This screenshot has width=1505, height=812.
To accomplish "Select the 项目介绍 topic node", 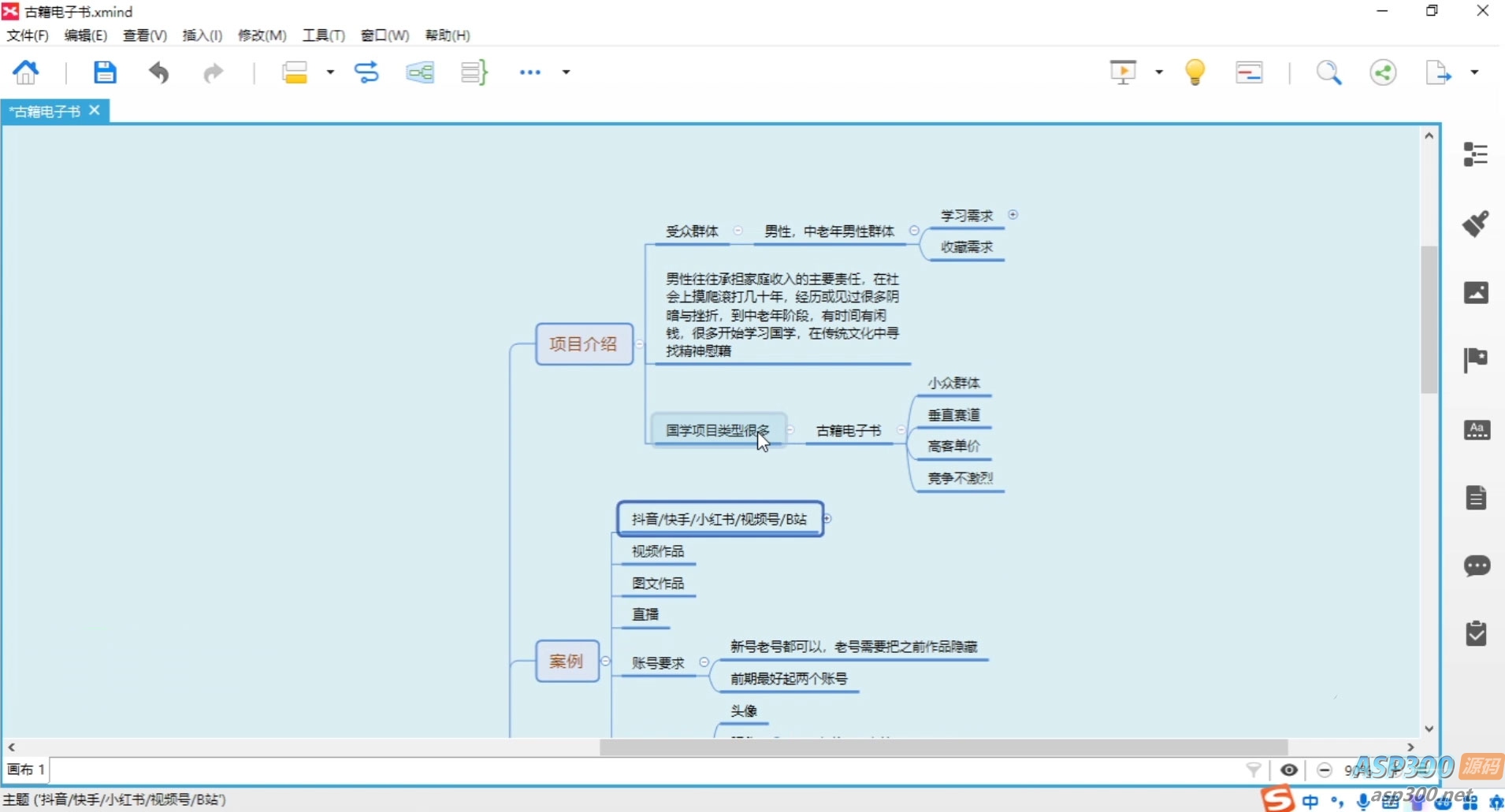I will coord(583,344).
